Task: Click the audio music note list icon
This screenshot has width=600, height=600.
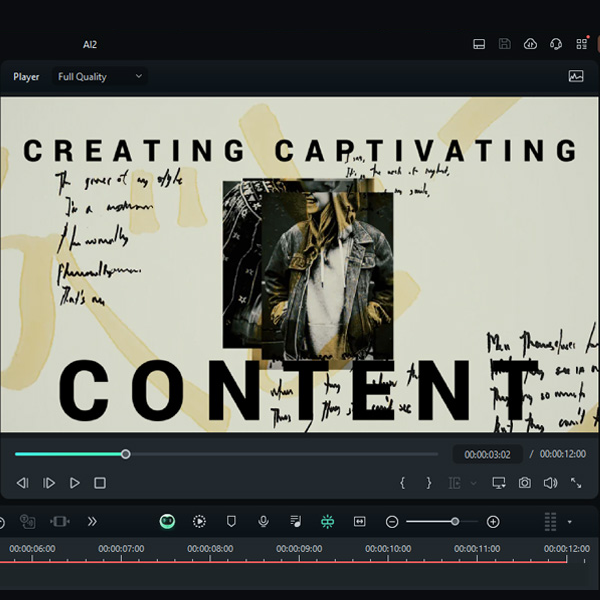Action: (x=295, y=521)
